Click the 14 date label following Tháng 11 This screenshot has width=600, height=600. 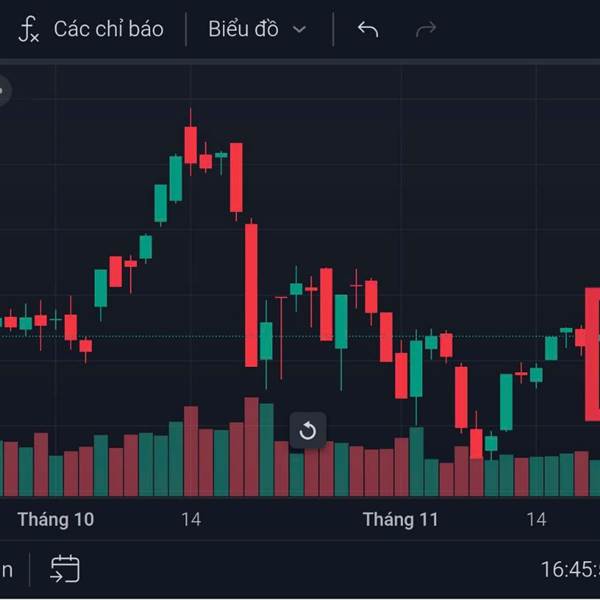[x=537, y=520]
